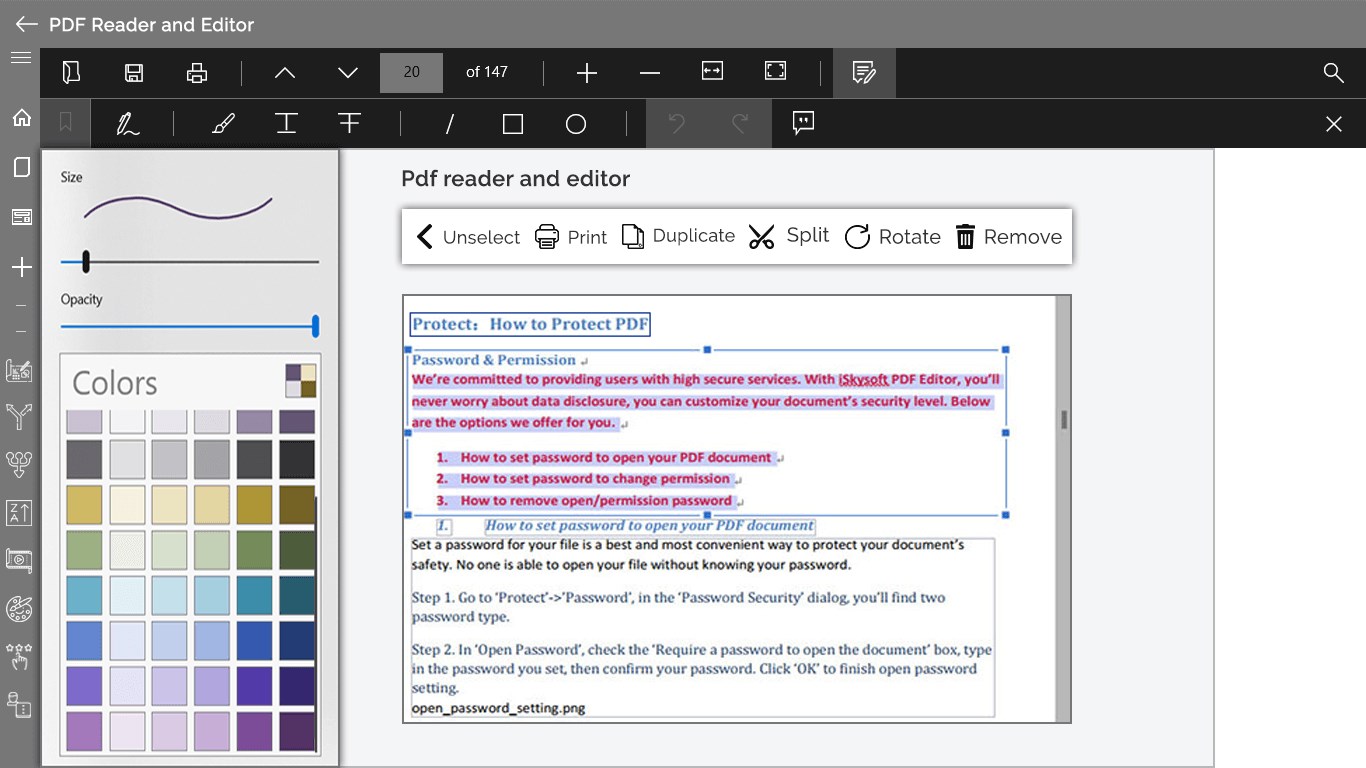The image size is (1366, 768).
Task: Click the Remove button
Action: [1008, 237]
